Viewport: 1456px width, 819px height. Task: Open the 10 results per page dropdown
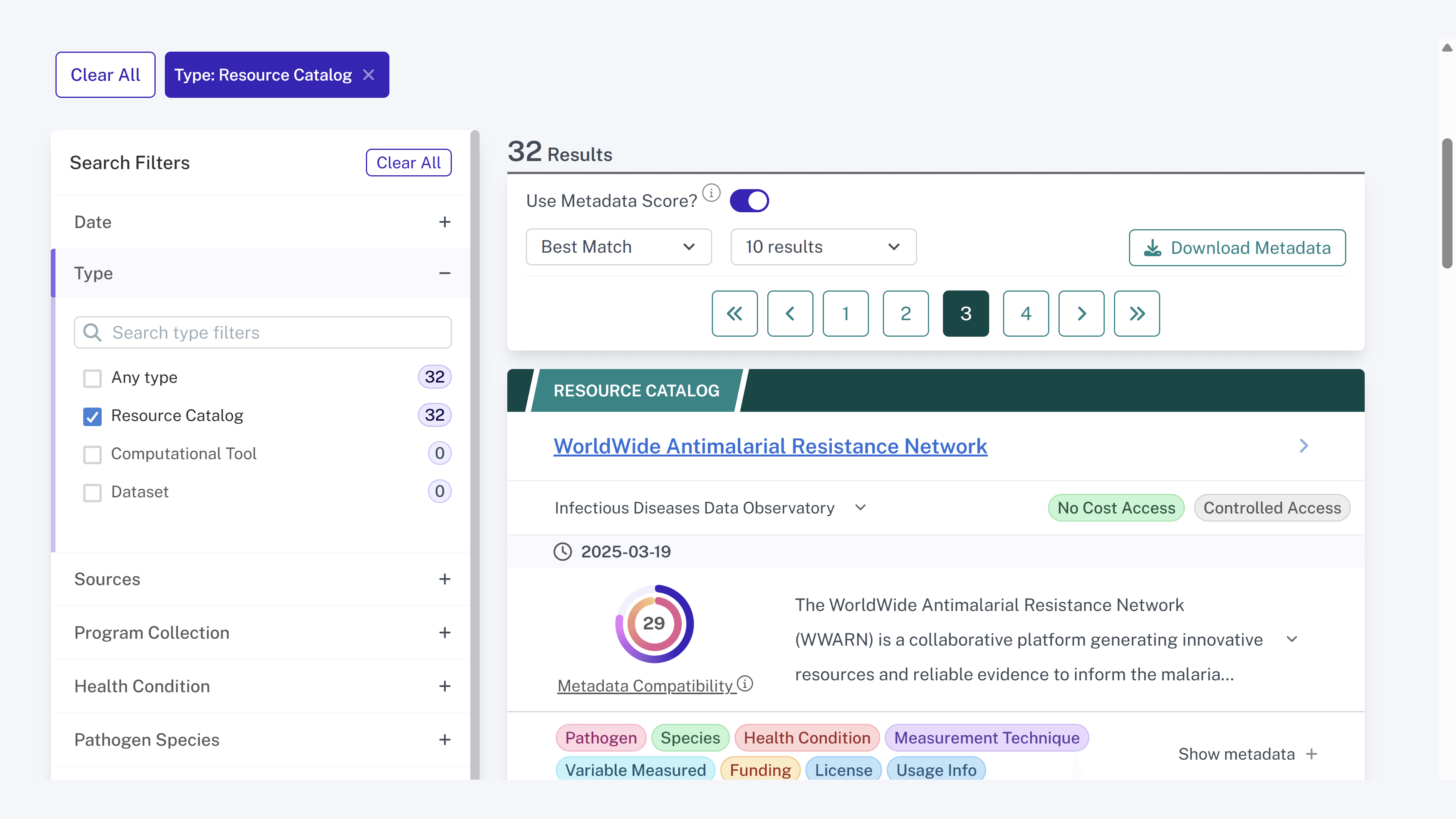pos(823,247)
